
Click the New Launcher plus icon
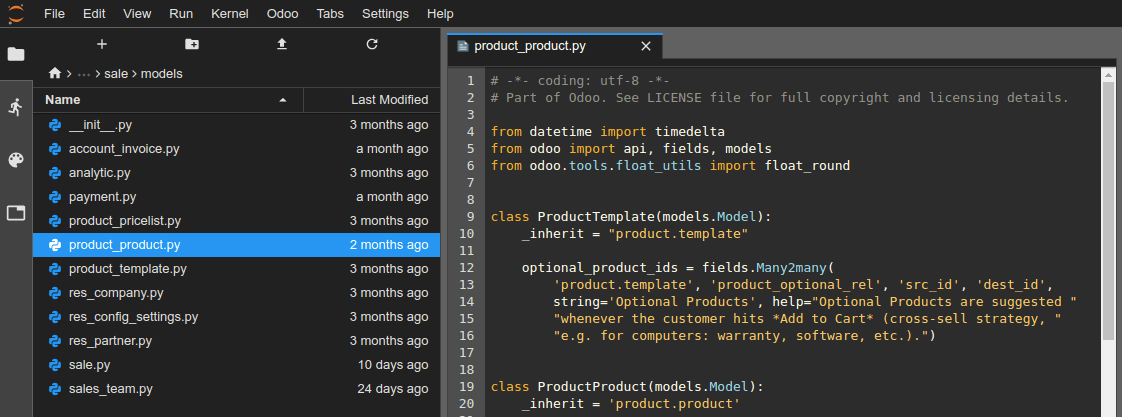click(x=101, y=44)
